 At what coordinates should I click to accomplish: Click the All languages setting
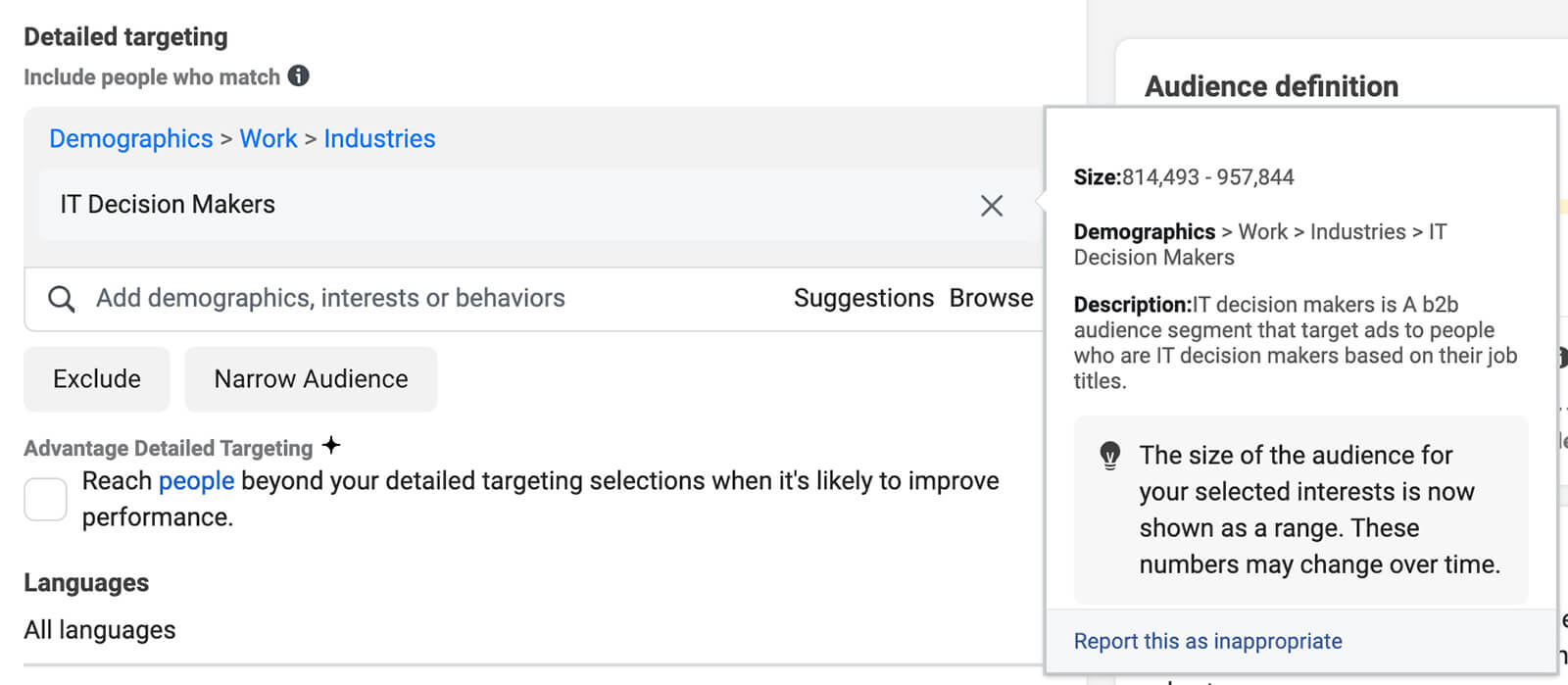click(x=100, y=630)
